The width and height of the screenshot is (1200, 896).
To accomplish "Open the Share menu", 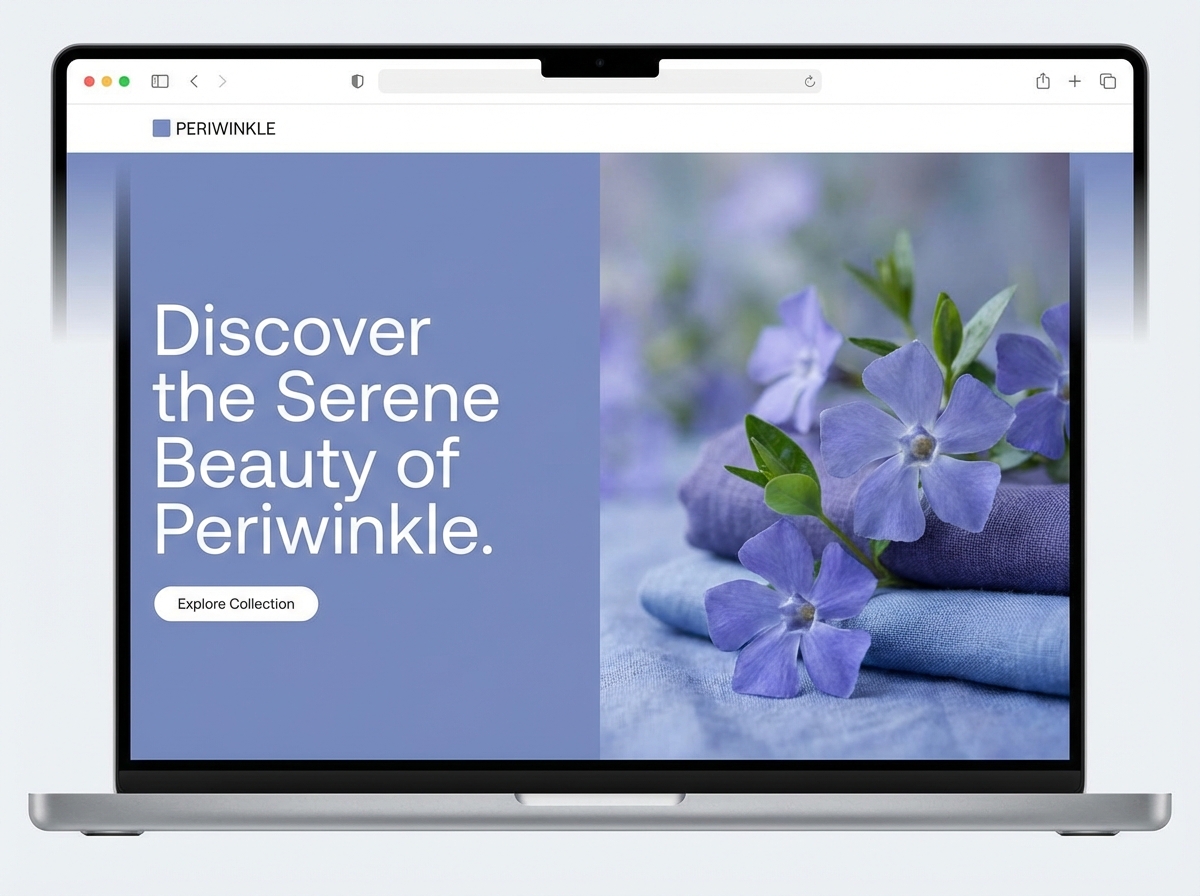I will pos(1042,81).
